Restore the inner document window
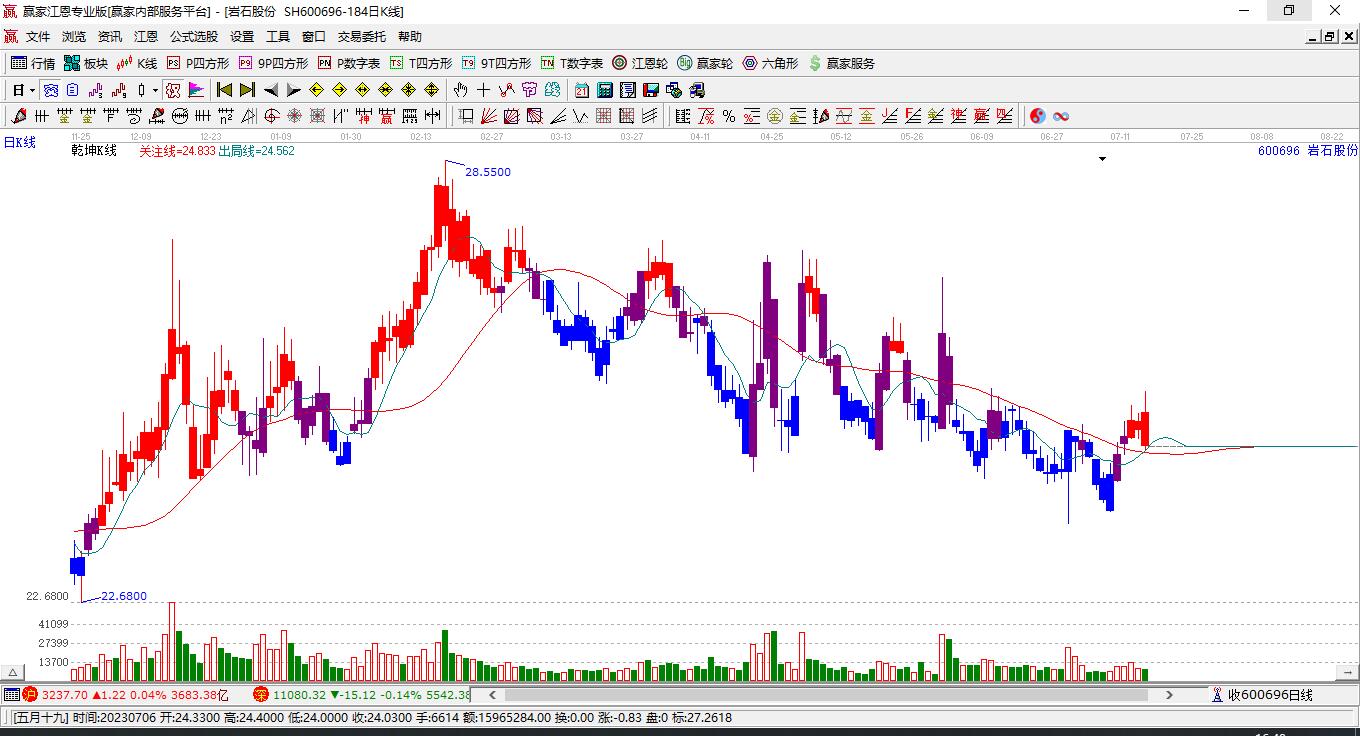Image resolution: width=1360 pixels, height=736 pixels. (1330, 36)
